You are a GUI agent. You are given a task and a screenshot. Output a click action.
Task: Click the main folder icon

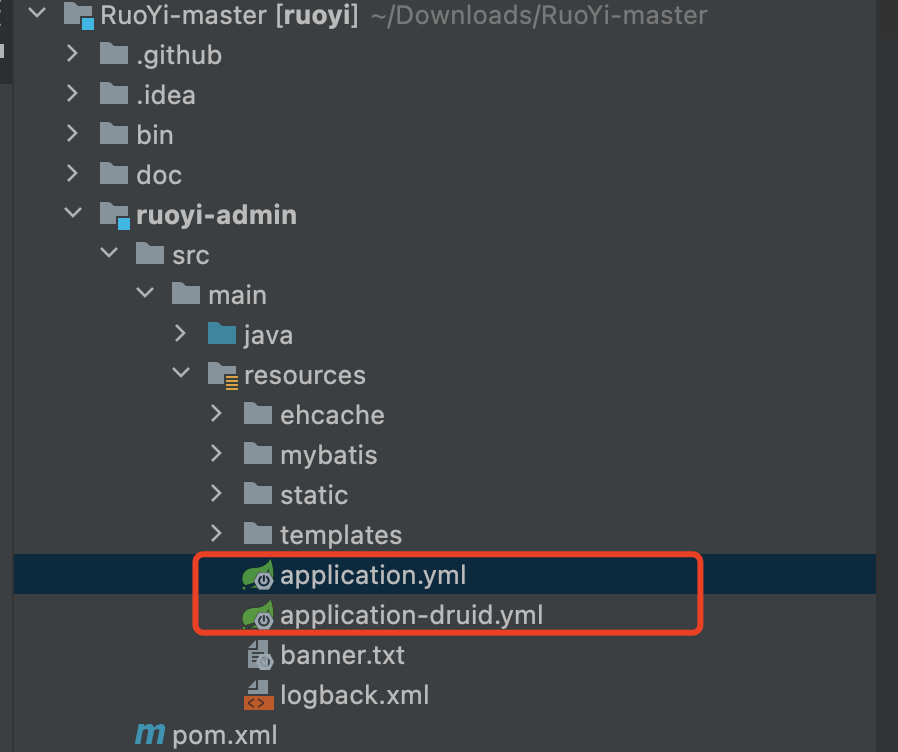[x=186, y=293]
